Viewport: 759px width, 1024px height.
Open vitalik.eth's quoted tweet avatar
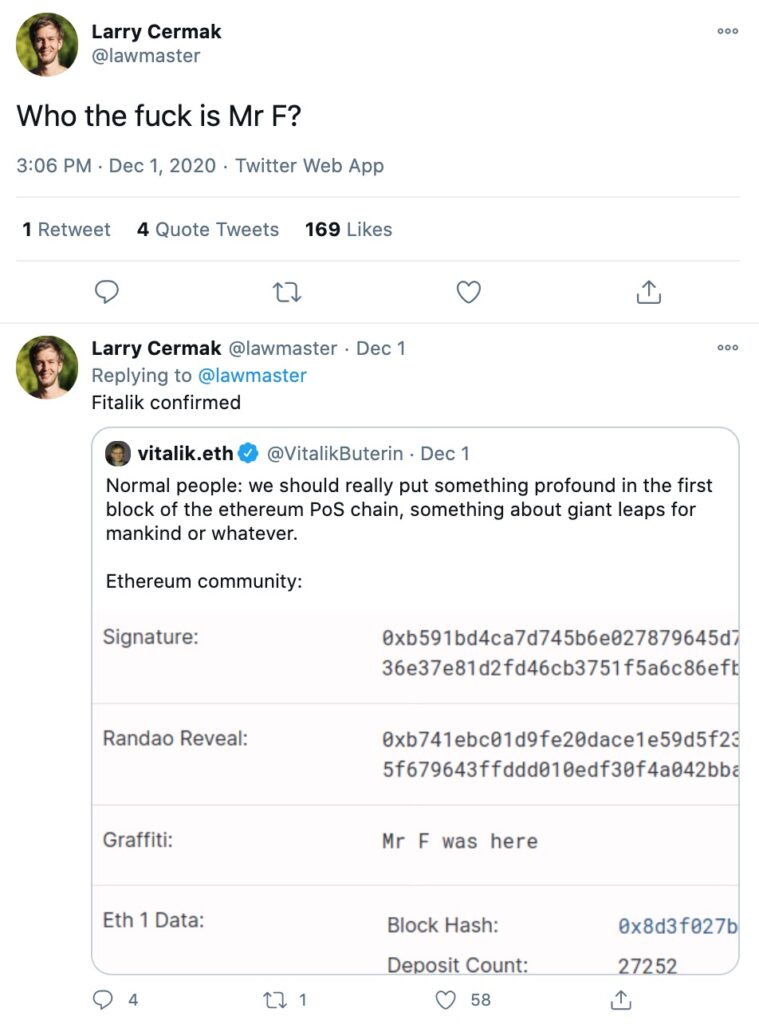coord(118,453)
